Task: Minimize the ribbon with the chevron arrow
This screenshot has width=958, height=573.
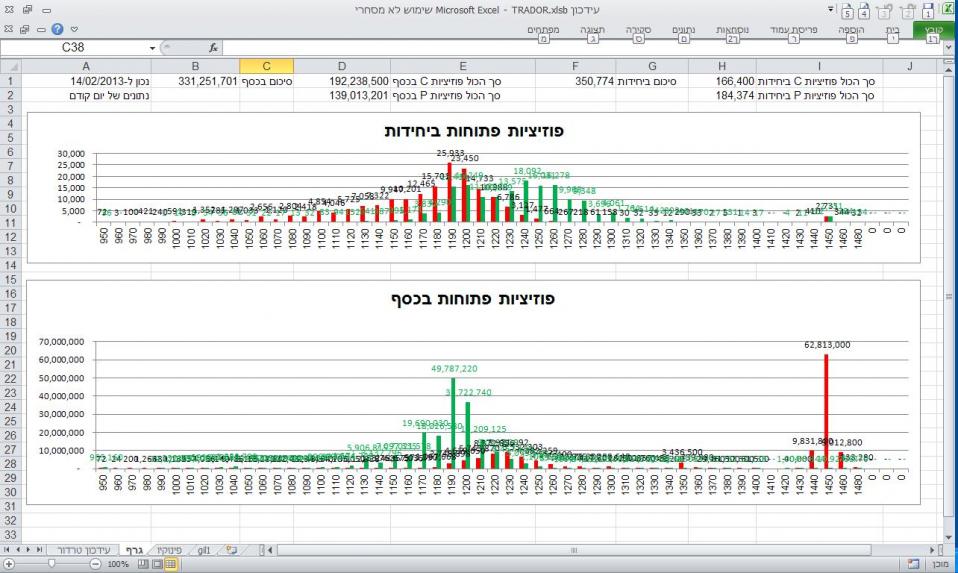Action: pos(75,31)
